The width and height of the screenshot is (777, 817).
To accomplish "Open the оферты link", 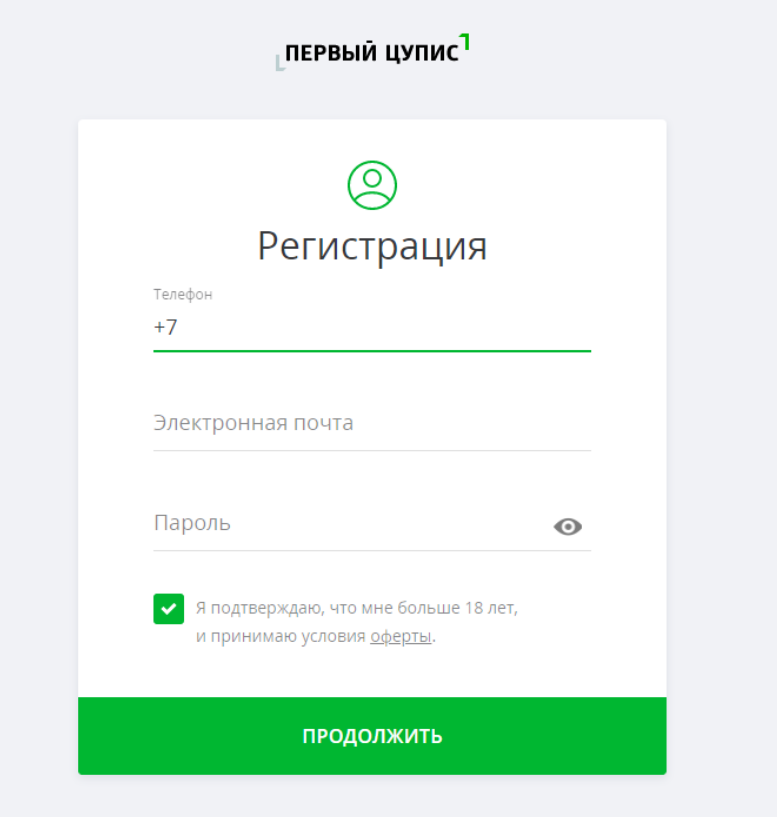I will point(401,636).
